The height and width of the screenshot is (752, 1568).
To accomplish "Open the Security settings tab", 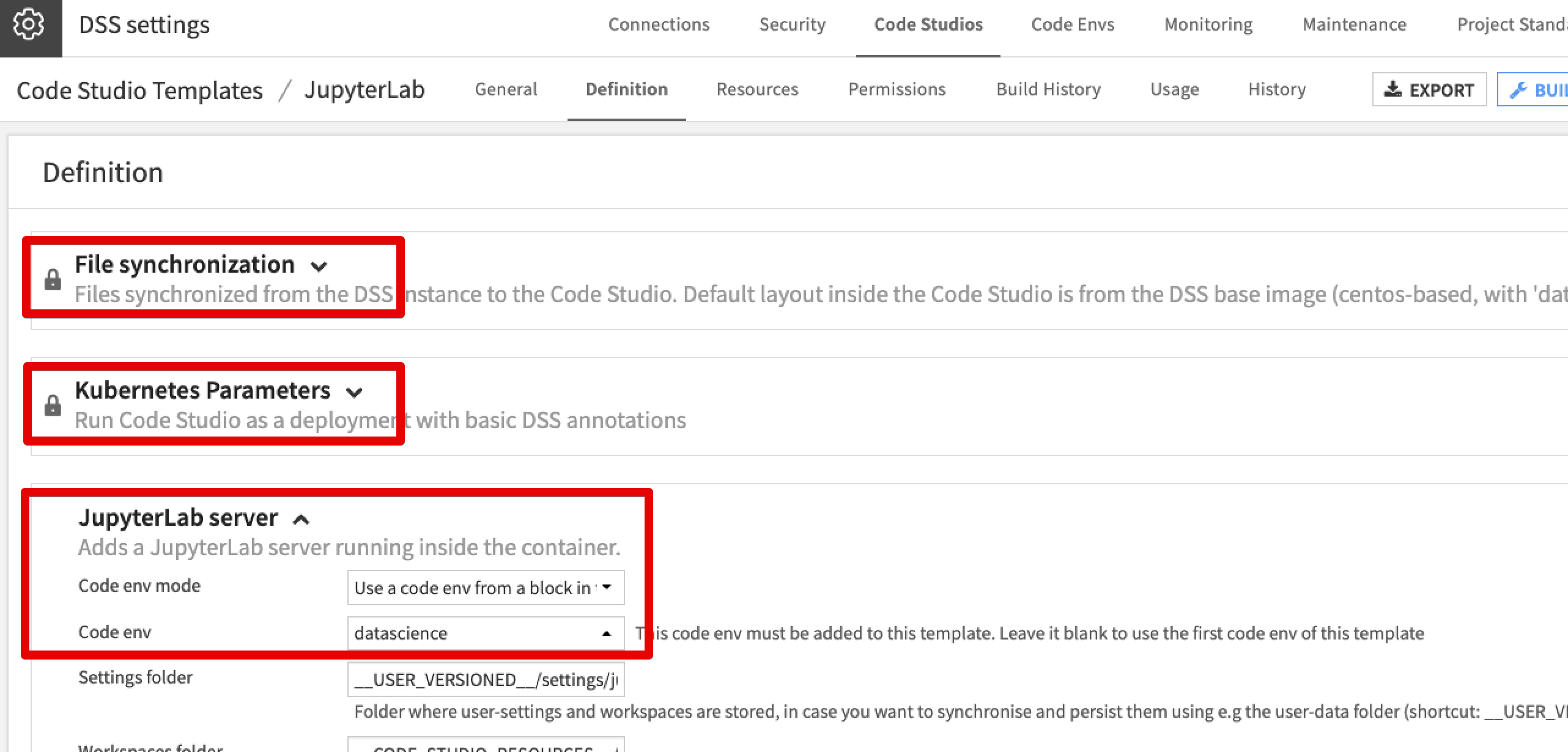I will coord(793,24).
